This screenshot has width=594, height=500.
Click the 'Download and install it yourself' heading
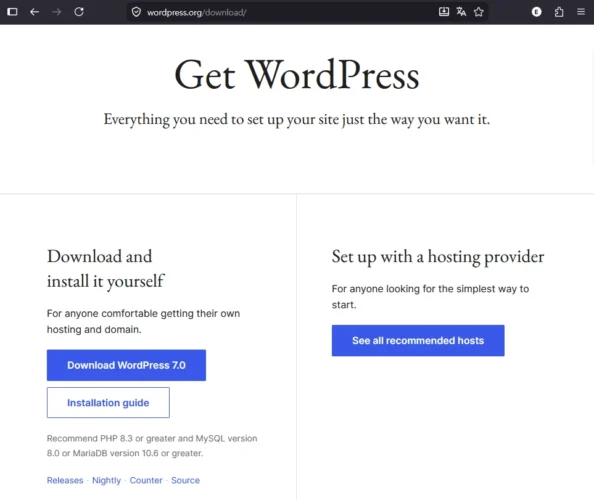click(105, 269)
